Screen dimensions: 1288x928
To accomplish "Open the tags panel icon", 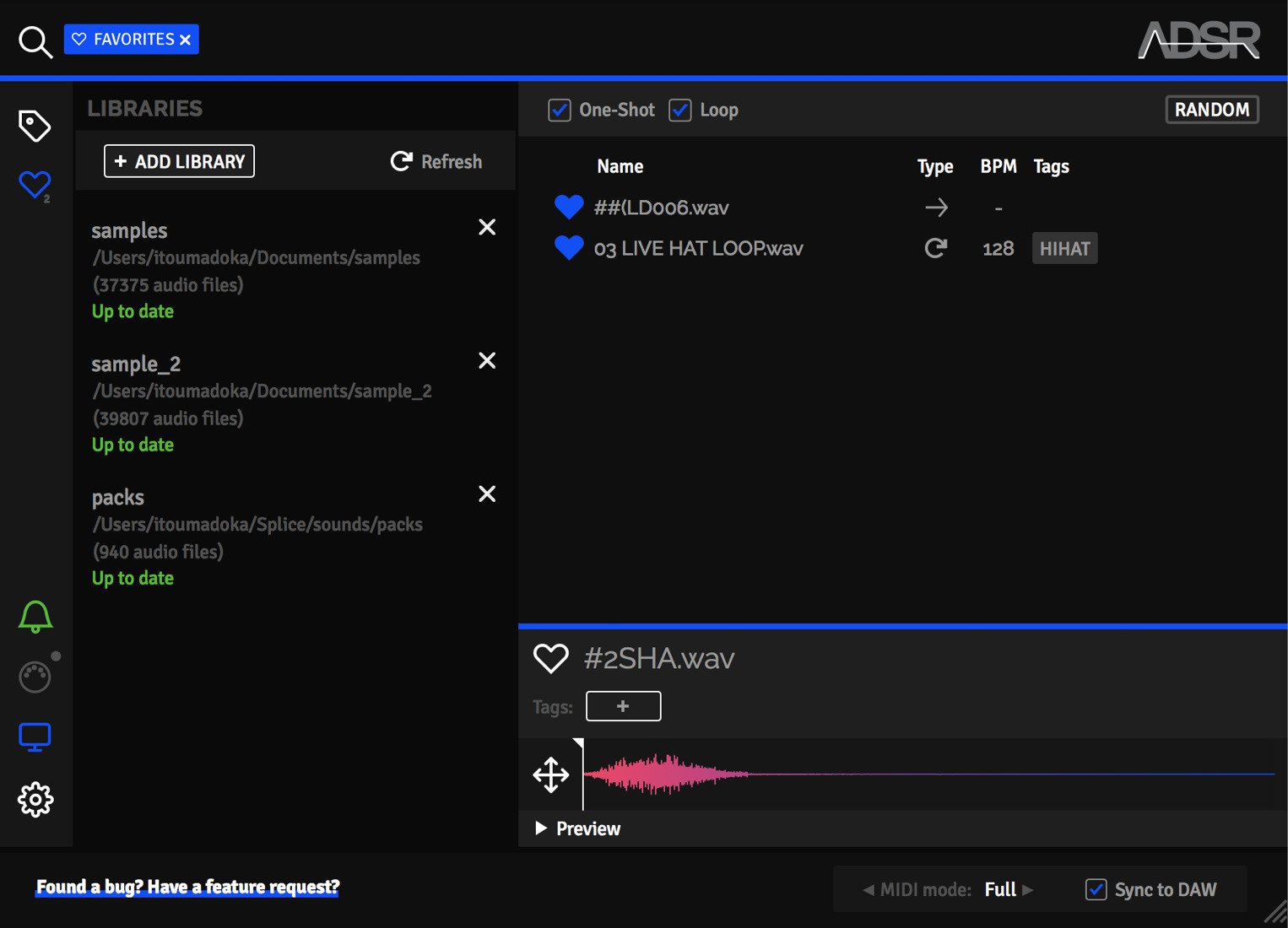I will (x=35, y=126).
